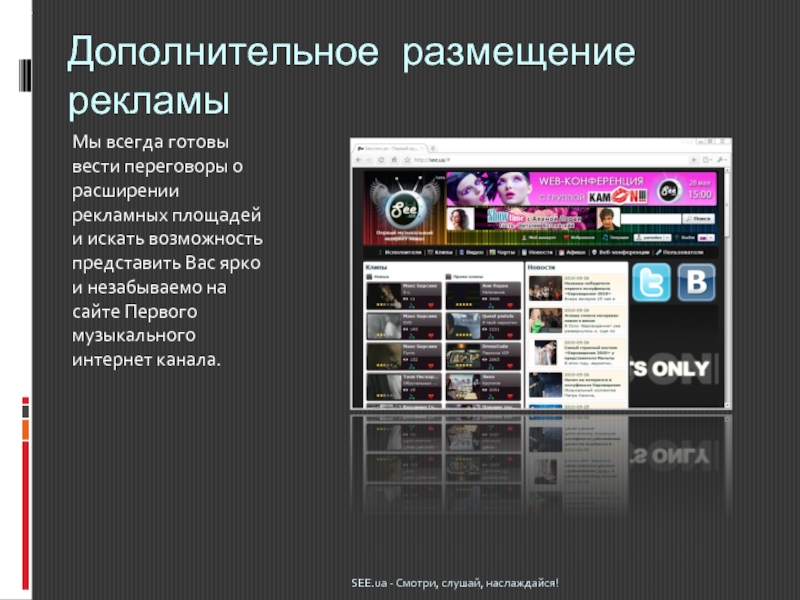Select the See.com.ua browser tab

pos(388,148)
